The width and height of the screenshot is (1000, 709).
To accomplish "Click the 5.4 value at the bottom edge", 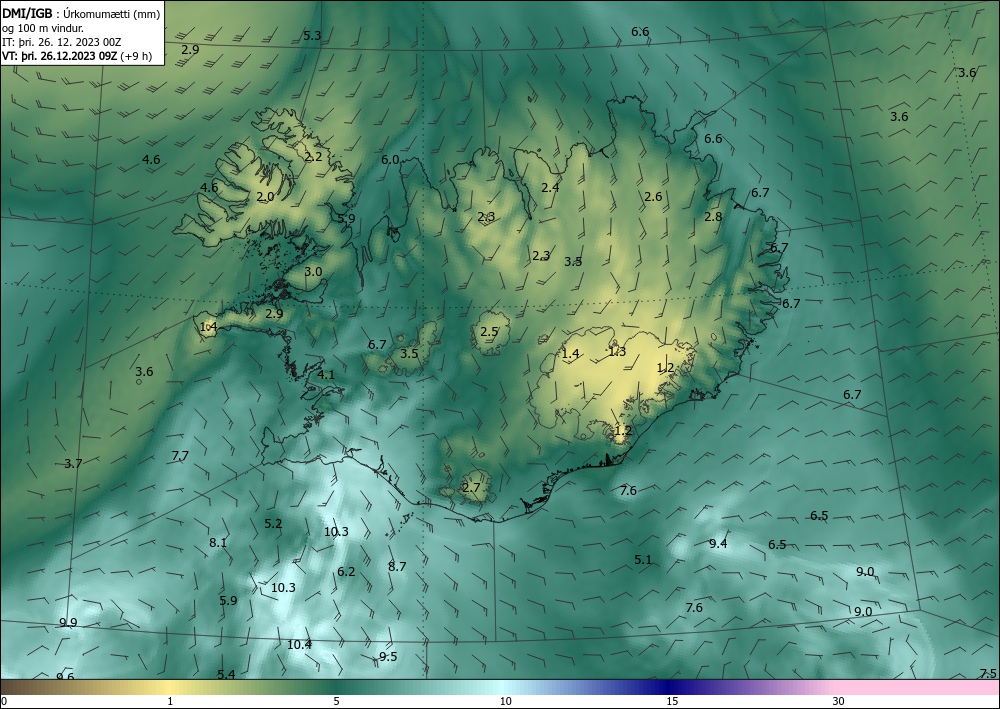I will 226,674.
